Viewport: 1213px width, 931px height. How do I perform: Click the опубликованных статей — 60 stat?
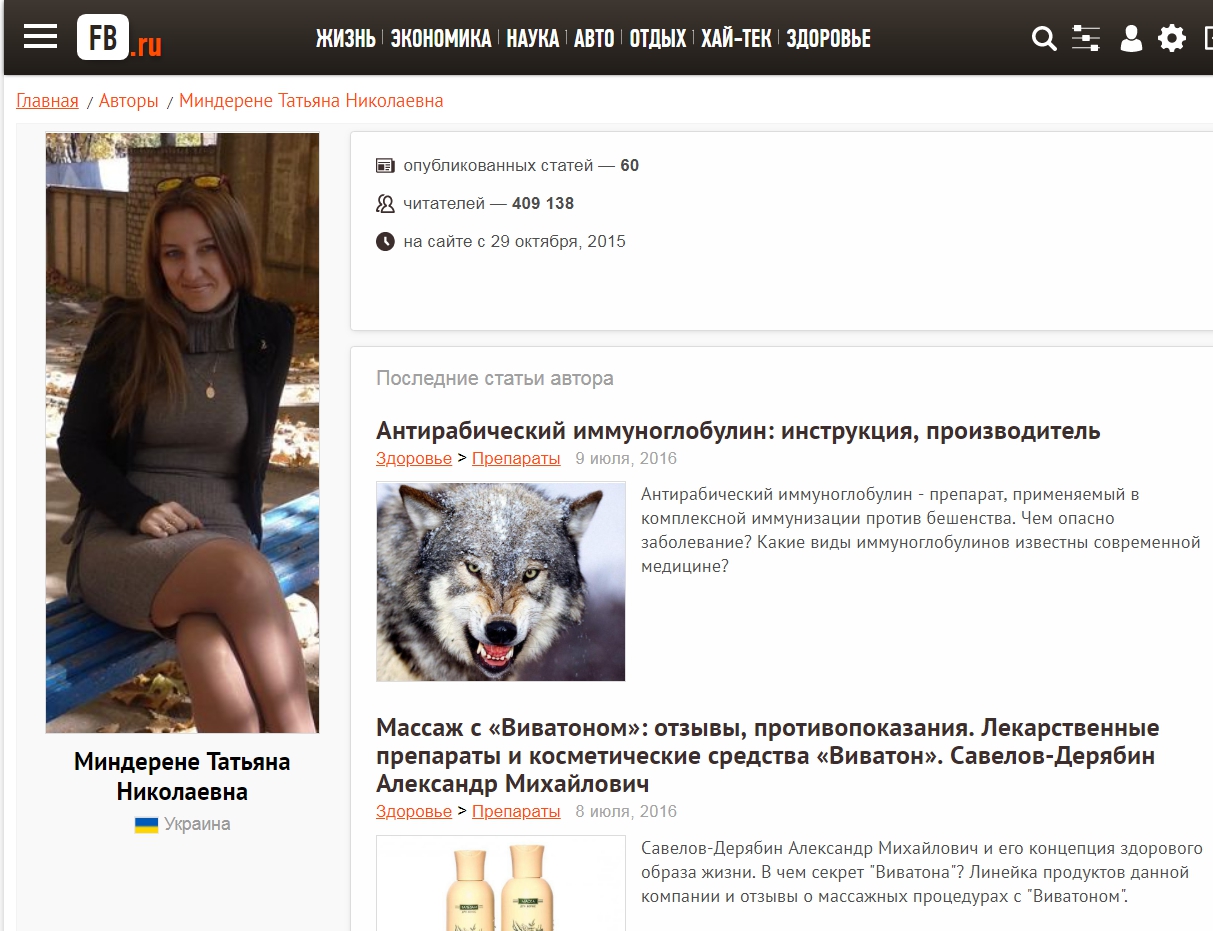[521, 165]
